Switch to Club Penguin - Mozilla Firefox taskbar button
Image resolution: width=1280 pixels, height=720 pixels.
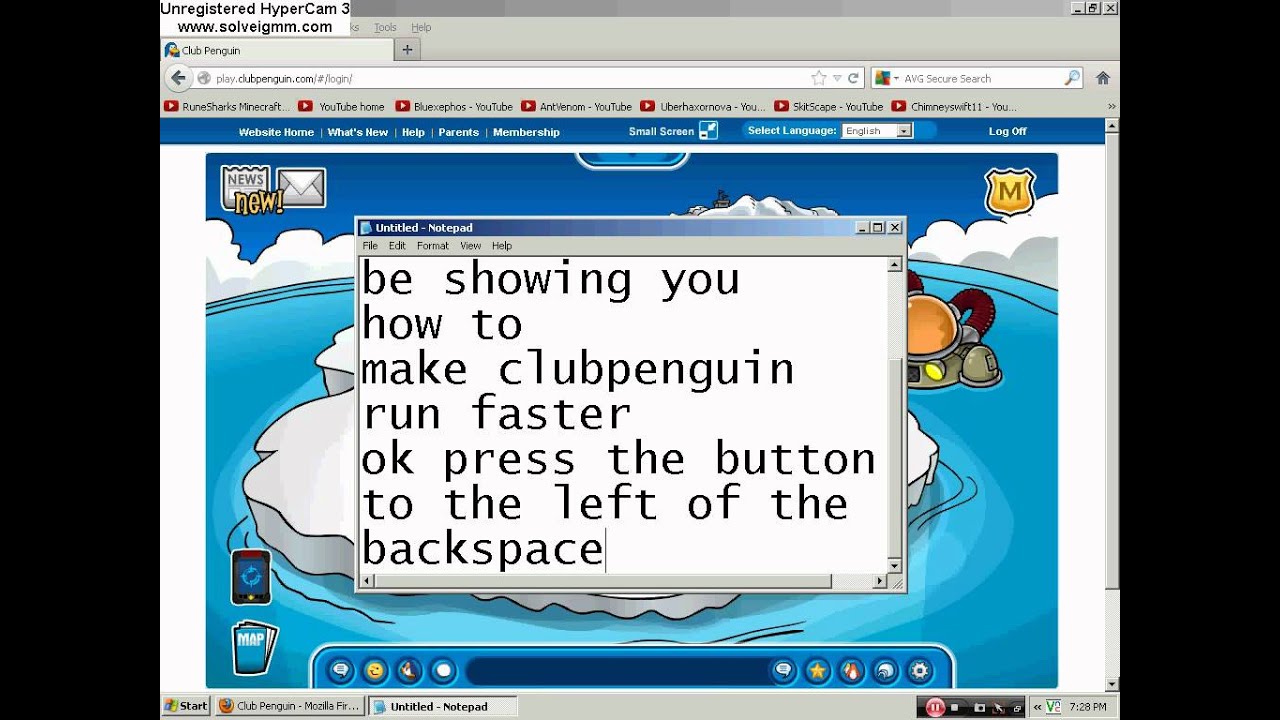tap(290, 706)
